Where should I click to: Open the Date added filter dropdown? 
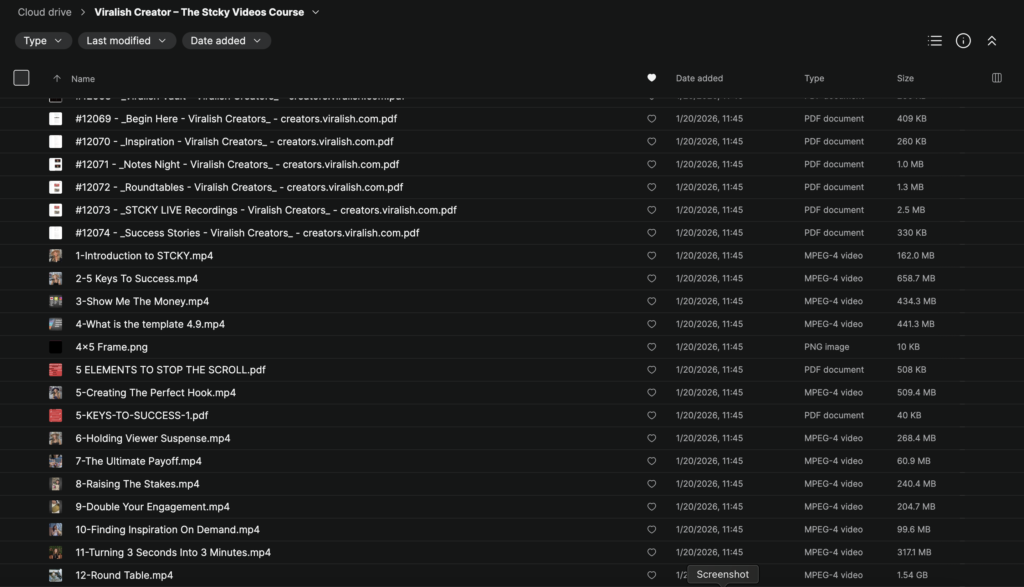pyautogui.click(x=226, y=40)
